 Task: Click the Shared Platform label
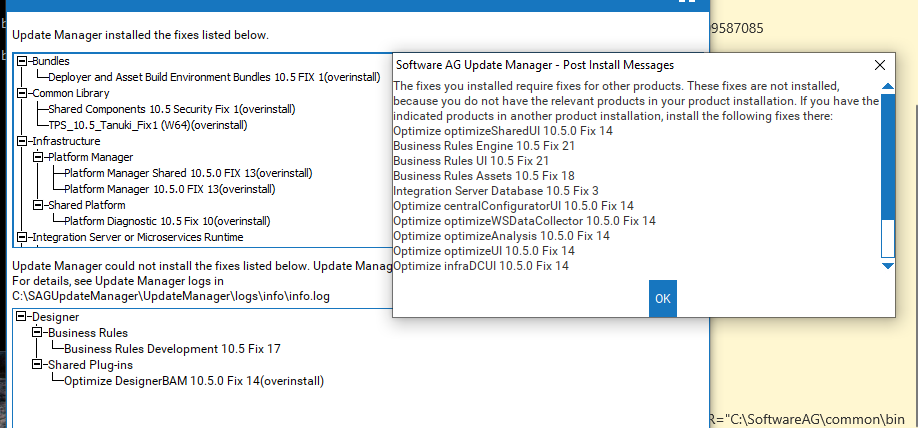point(87,205)
